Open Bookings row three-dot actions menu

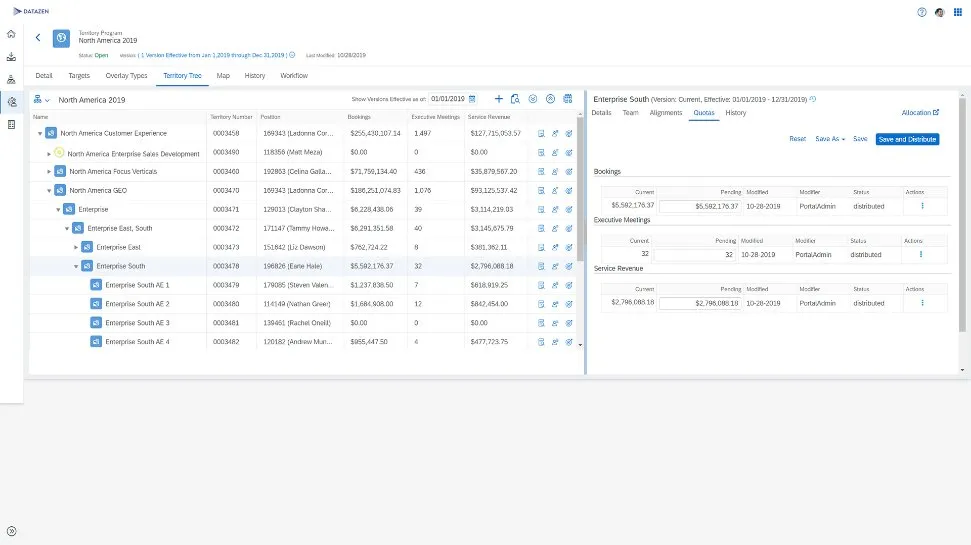(921, 206)
